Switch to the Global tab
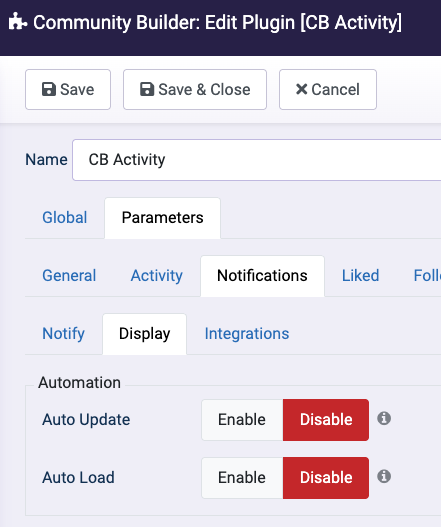Screen dimensions: 441x527 [65, 217]
